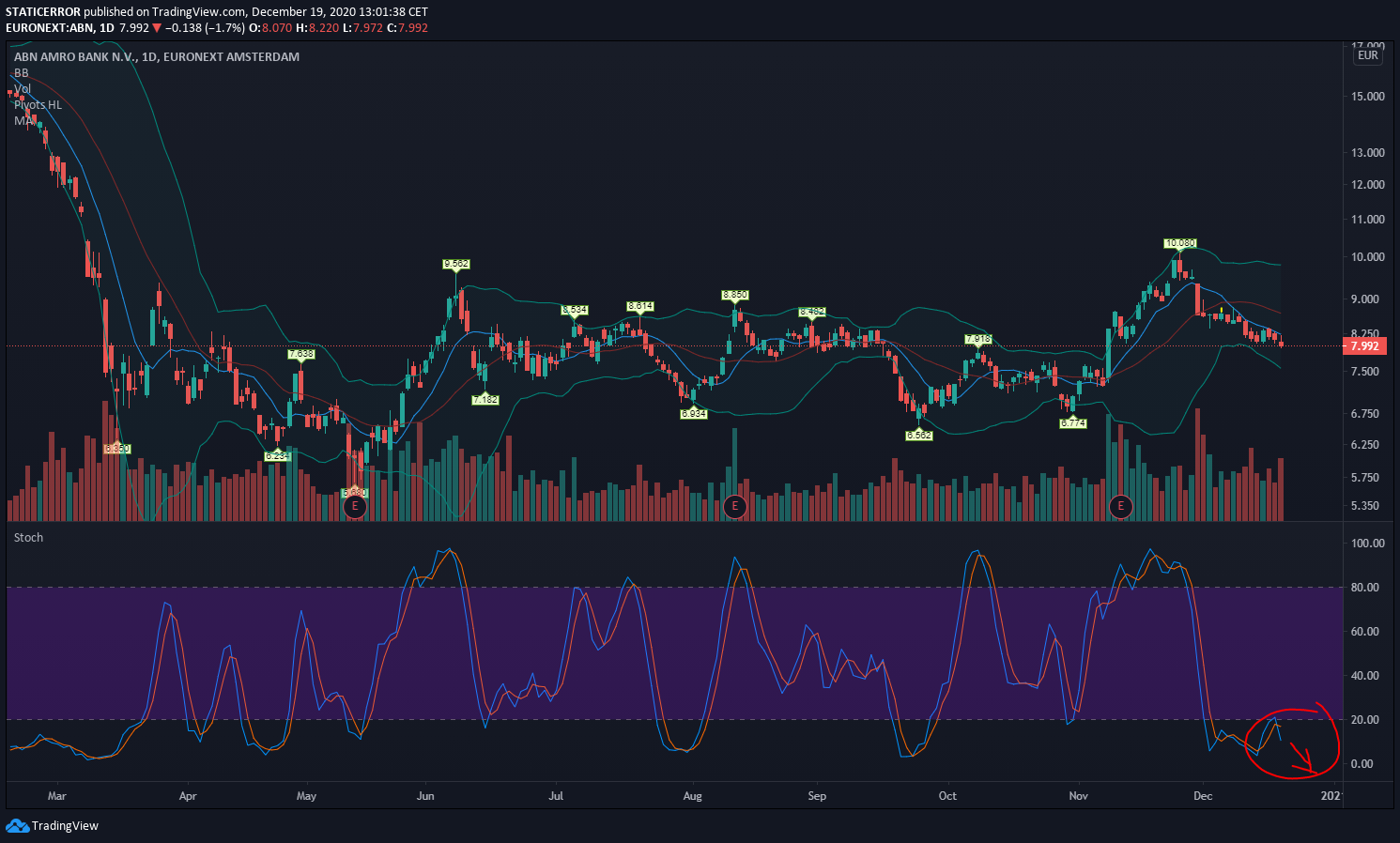The width and height of the screenshot is (1400, 843).
Task: Select the 8.482 pivot high label
Action: 812,311
